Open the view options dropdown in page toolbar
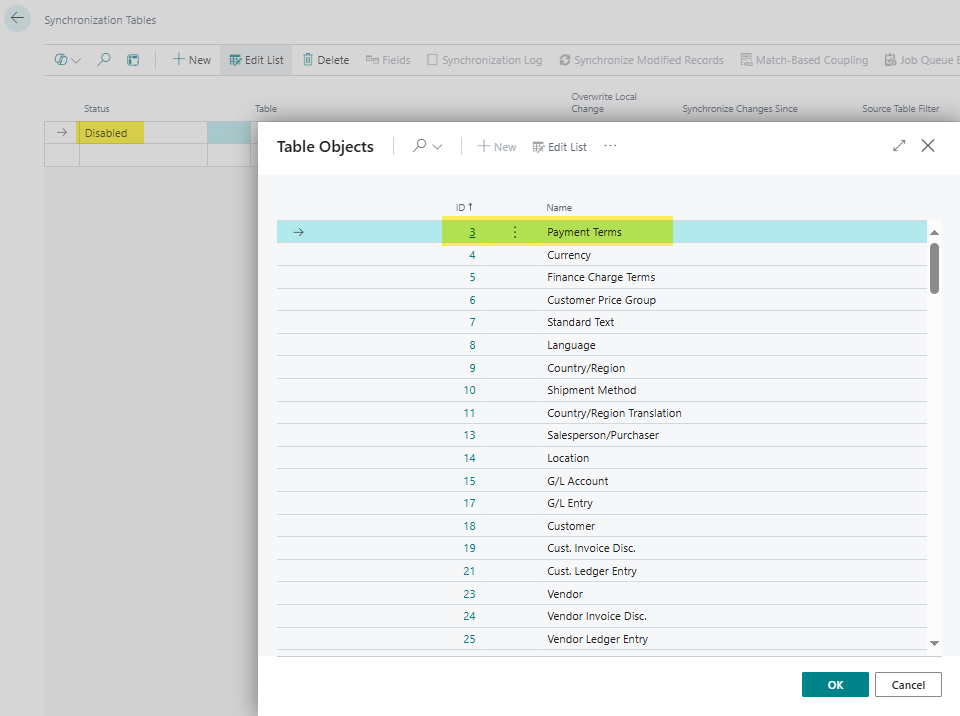Image resolution: width=960 pixels, height=716 pixels. [67, 60]
